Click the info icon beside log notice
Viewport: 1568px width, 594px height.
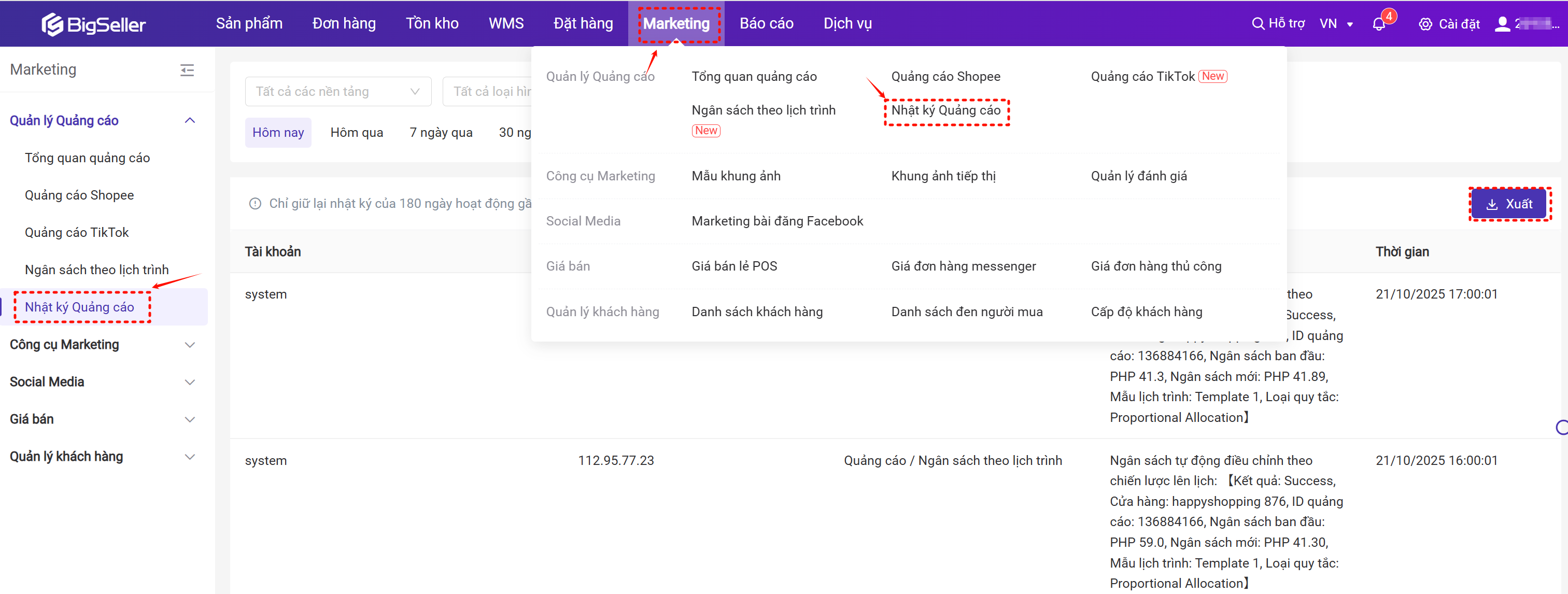coord(255,204)
